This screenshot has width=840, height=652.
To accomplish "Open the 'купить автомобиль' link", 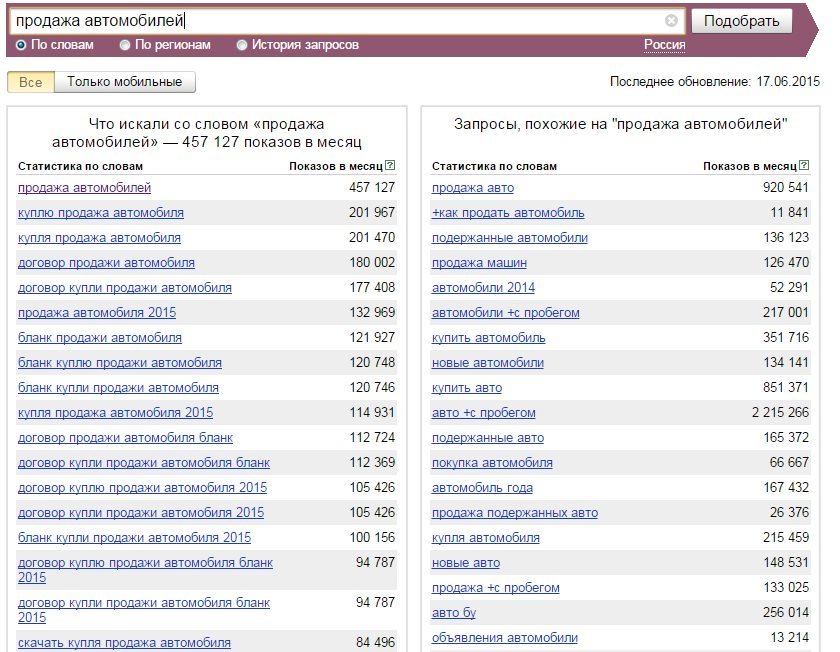I will pyautogui.click(x=489, y=338).
